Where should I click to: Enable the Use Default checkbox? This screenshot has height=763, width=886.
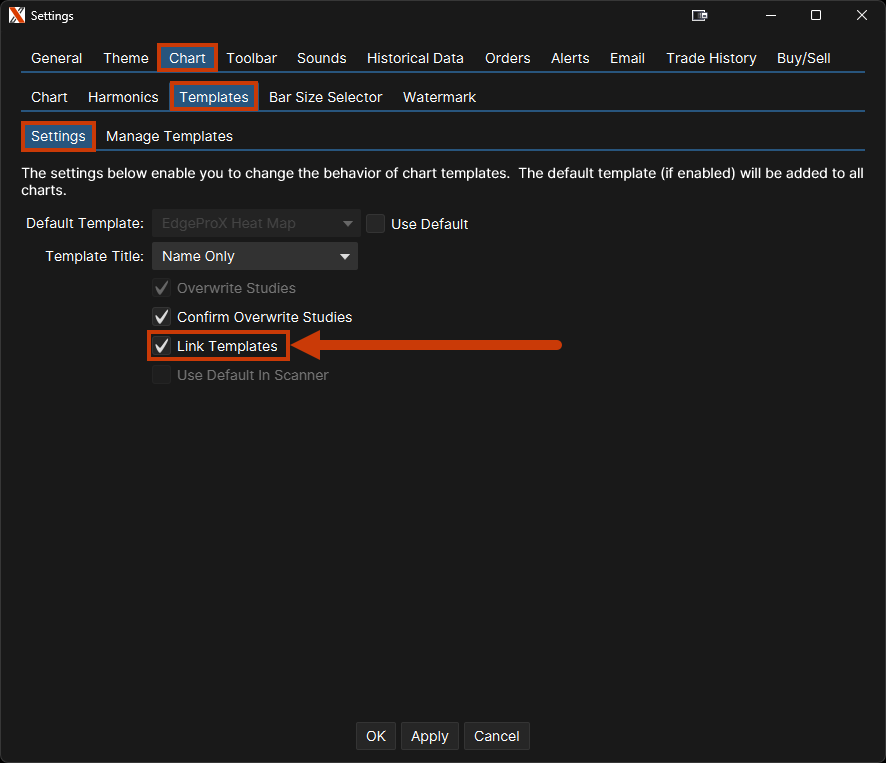376,224
